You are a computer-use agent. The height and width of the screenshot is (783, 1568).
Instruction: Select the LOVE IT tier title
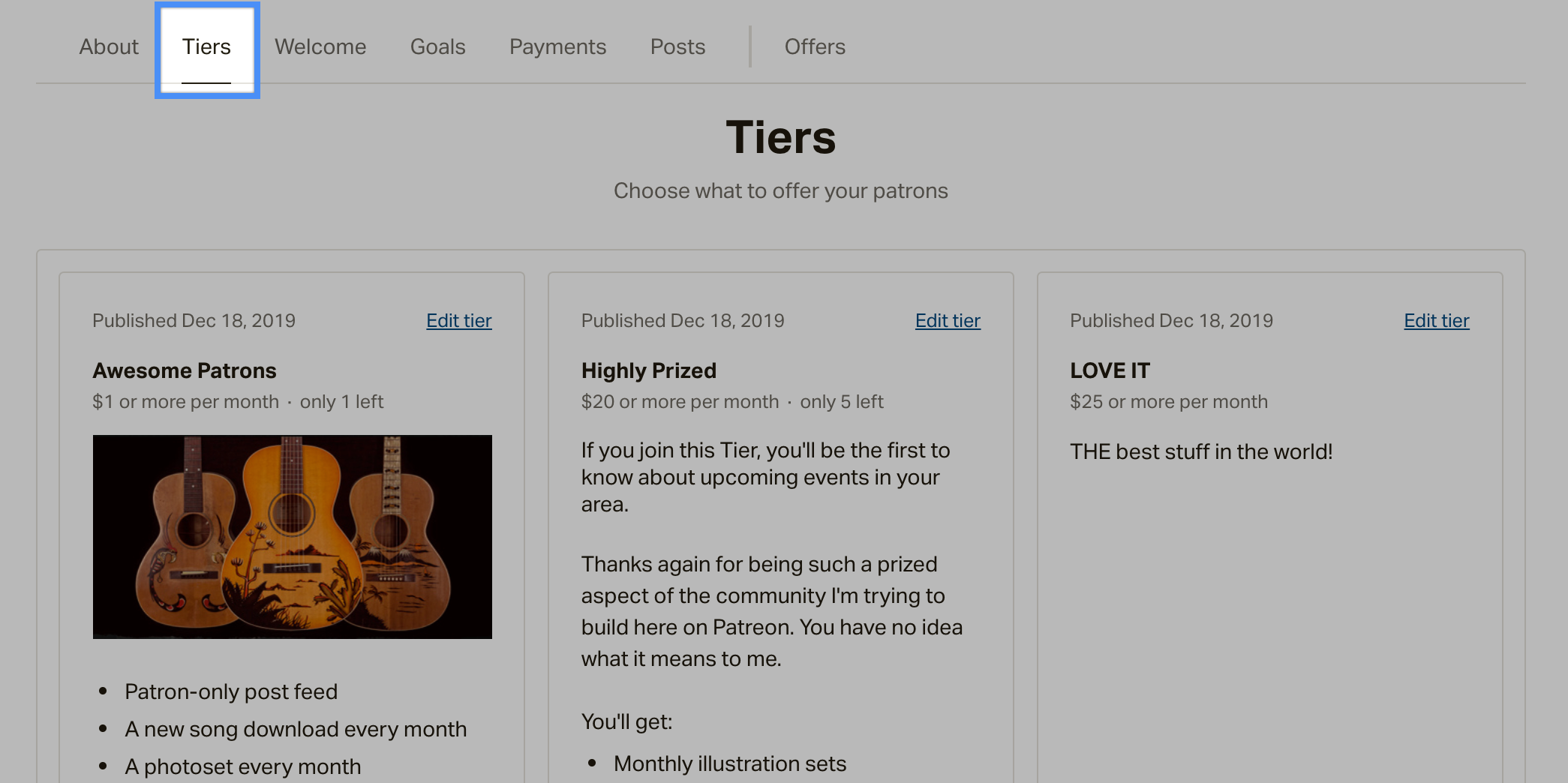tap(1110, 370)
